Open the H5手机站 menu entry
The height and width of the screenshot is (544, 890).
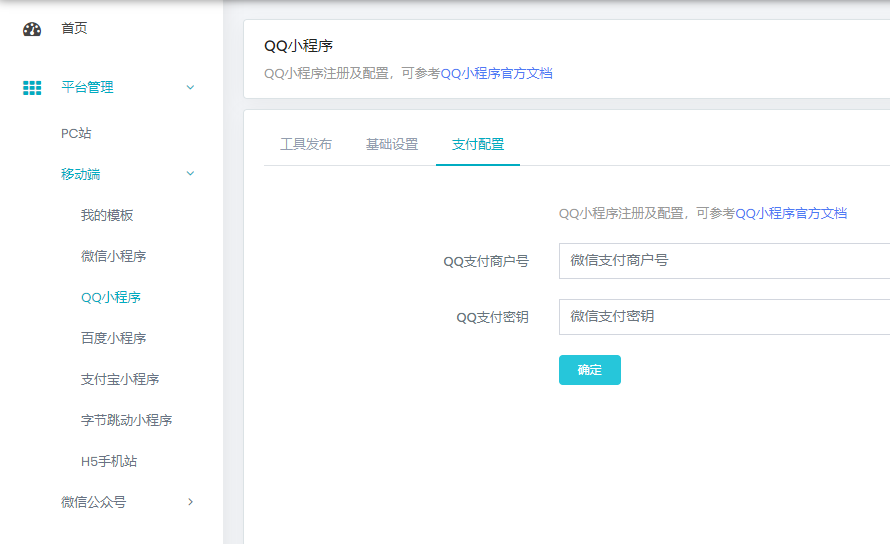point(108,461)
